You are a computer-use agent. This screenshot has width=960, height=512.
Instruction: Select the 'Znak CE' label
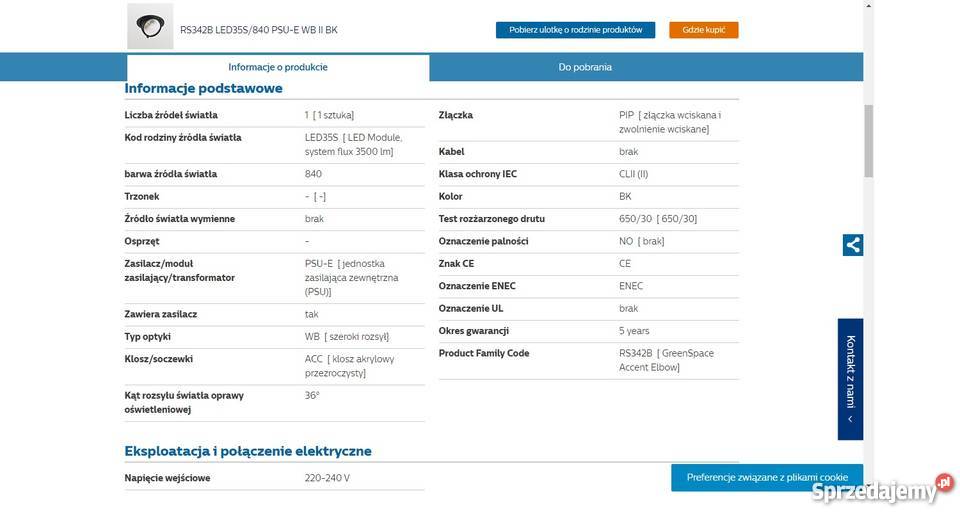click(456, 264)
